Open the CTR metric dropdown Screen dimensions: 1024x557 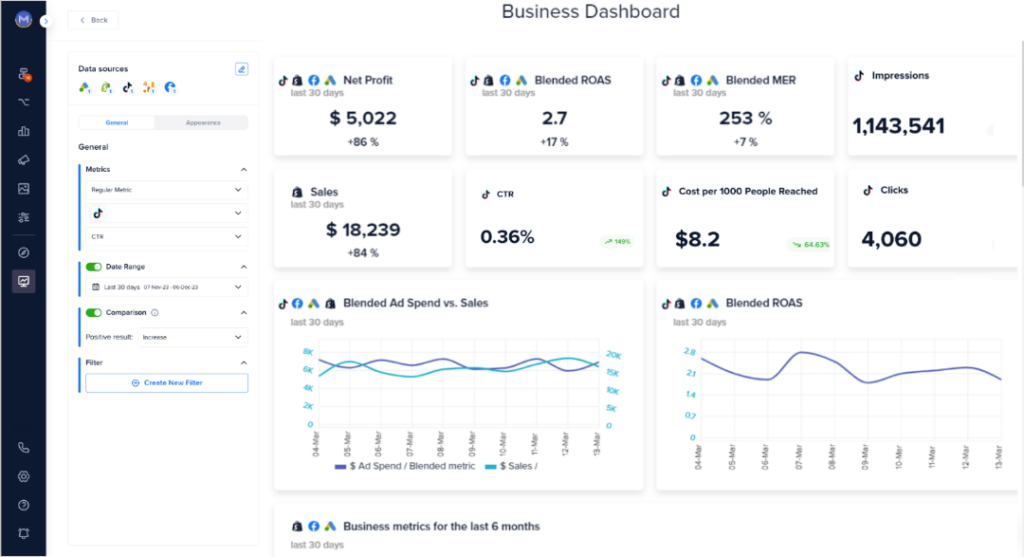(165, 236)
